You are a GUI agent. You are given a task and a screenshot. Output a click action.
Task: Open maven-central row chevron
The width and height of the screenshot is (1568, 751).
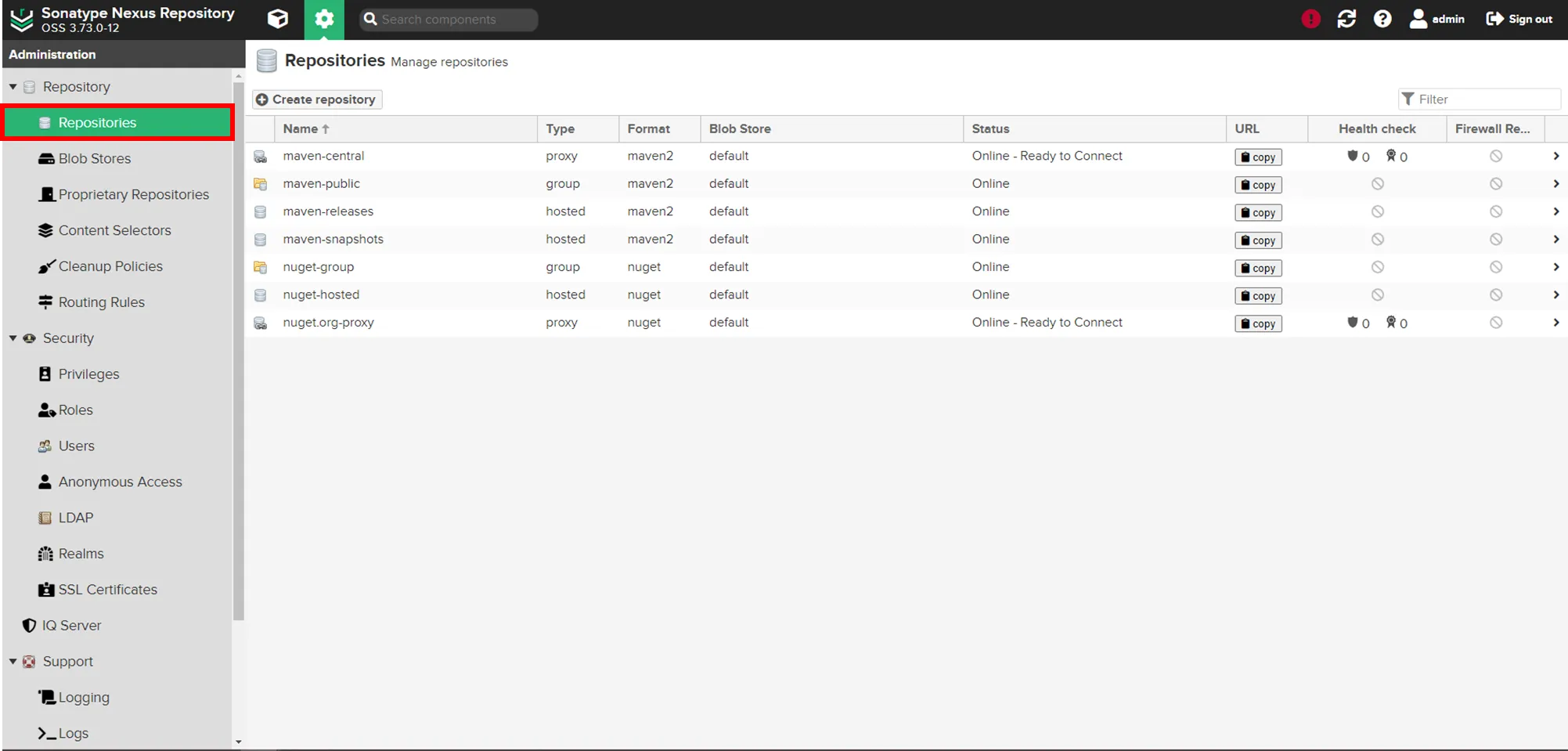coord(1555,156)
